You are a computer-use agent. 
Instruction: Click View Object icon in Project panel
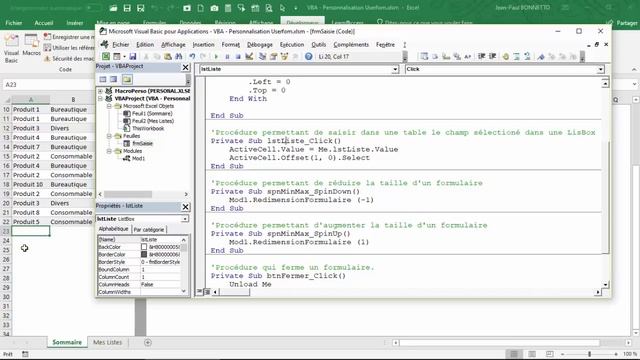pyautogui.click(x=113, y=79)
